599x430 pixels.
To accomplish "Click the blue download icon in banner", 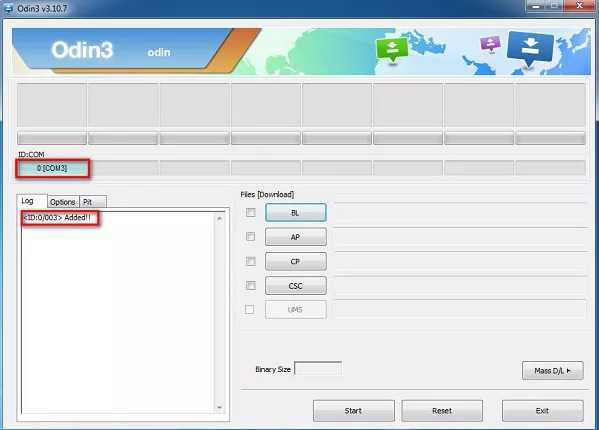I will coord(530,49).
